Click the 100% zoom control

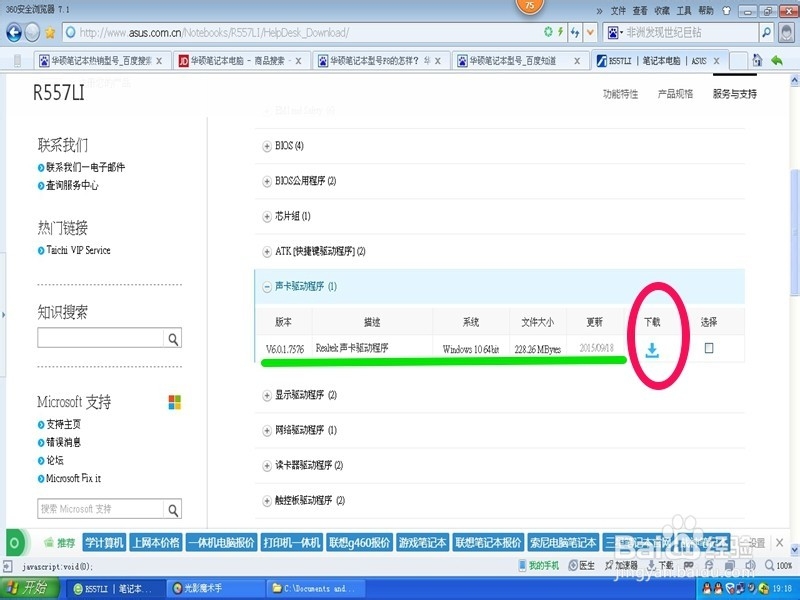779,565
